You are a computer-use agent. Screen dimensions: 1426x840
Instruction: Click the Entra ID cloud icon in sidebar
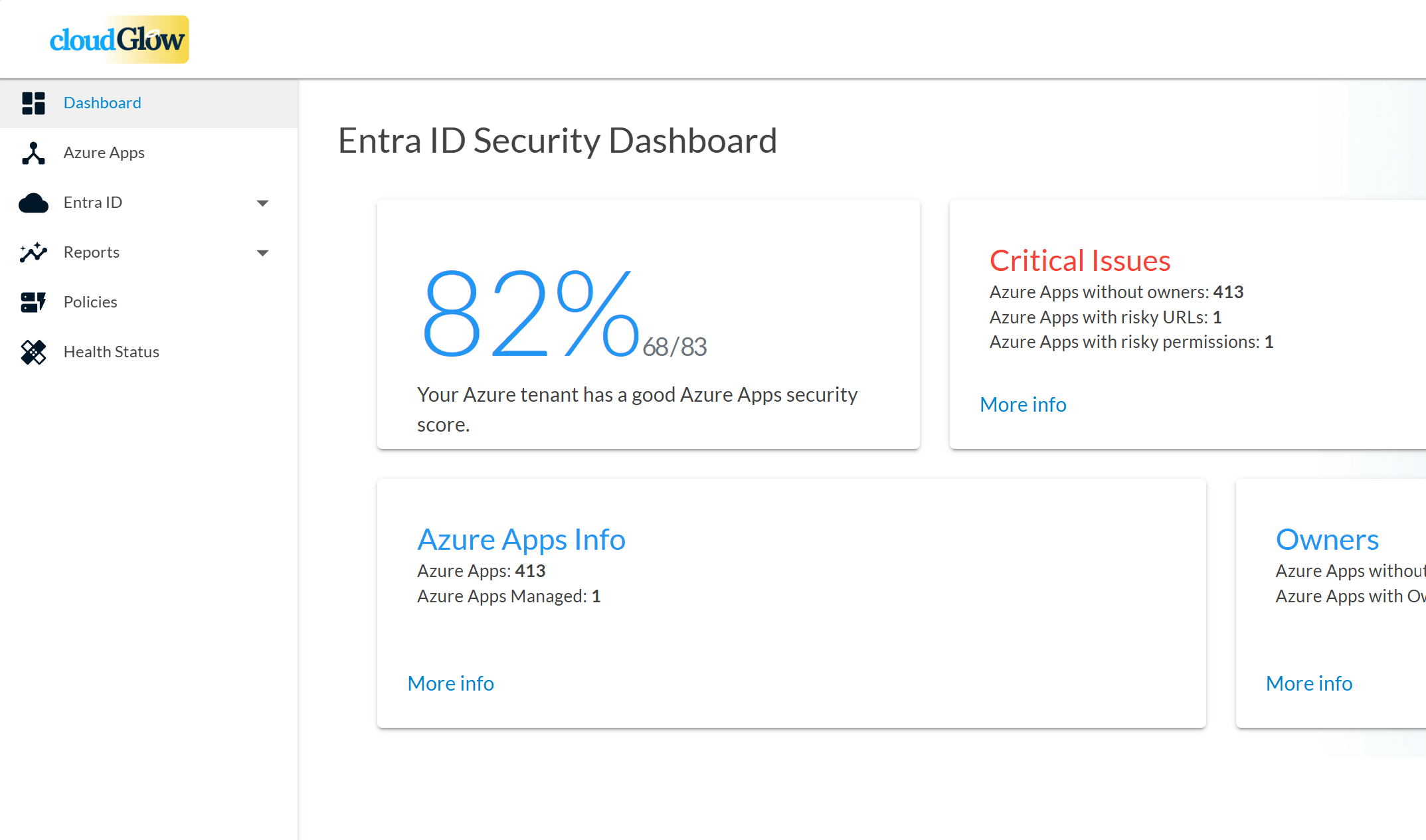[x=33, y=202]
